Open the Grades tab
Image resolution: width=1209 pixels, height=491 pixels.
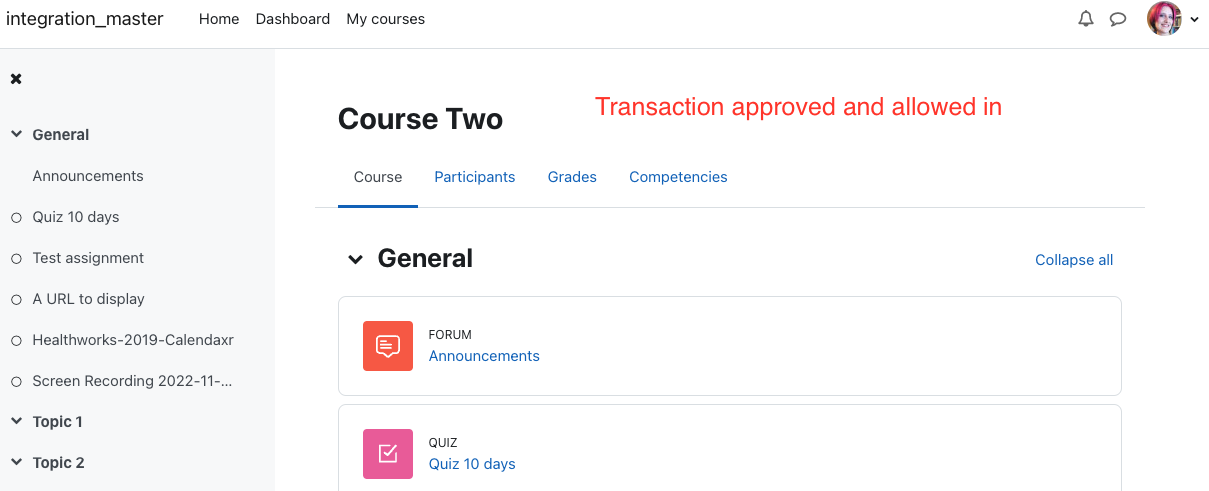point(572,177)
